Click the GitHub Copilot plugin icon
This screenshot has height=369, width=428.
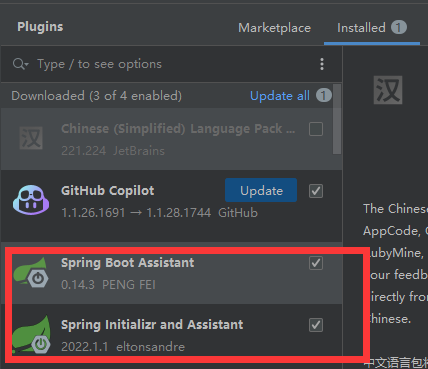[x=31, y=200]
